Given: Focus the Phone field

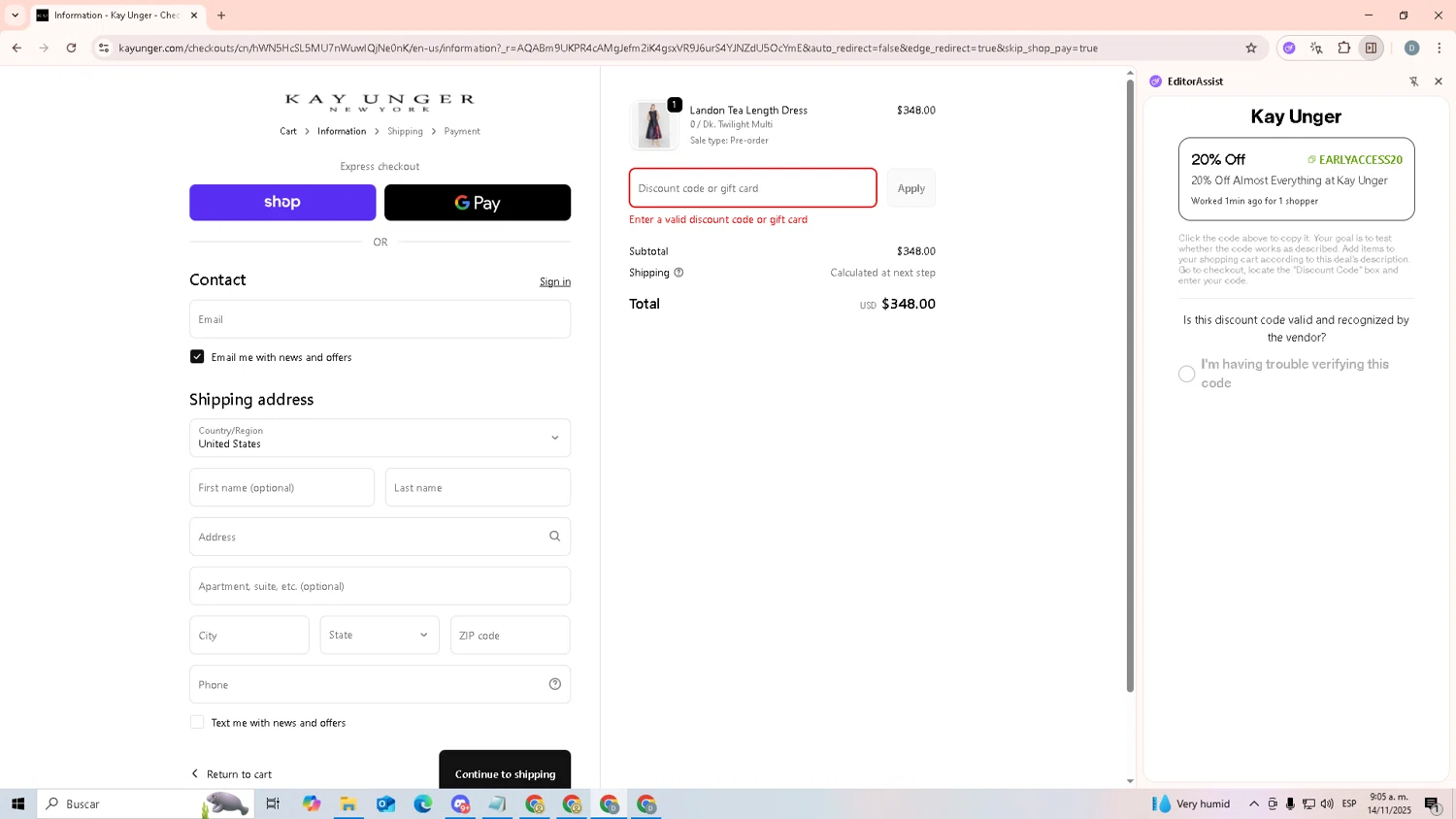Looking at the screenshot, I should [380, 684].
